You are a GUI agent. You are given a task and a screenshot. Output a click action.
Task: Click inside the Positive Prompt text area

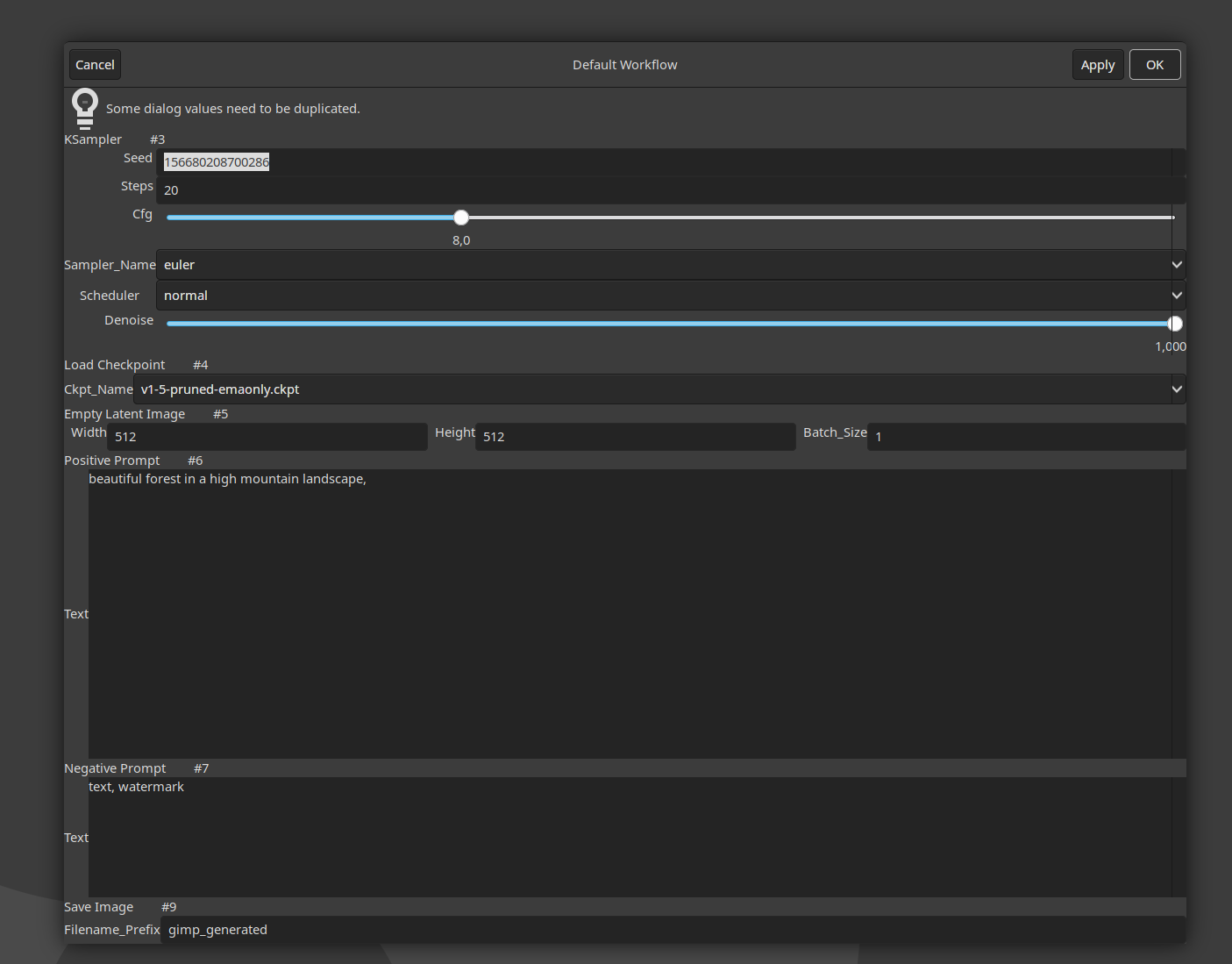pyautogui.click(x=630, y=614)
